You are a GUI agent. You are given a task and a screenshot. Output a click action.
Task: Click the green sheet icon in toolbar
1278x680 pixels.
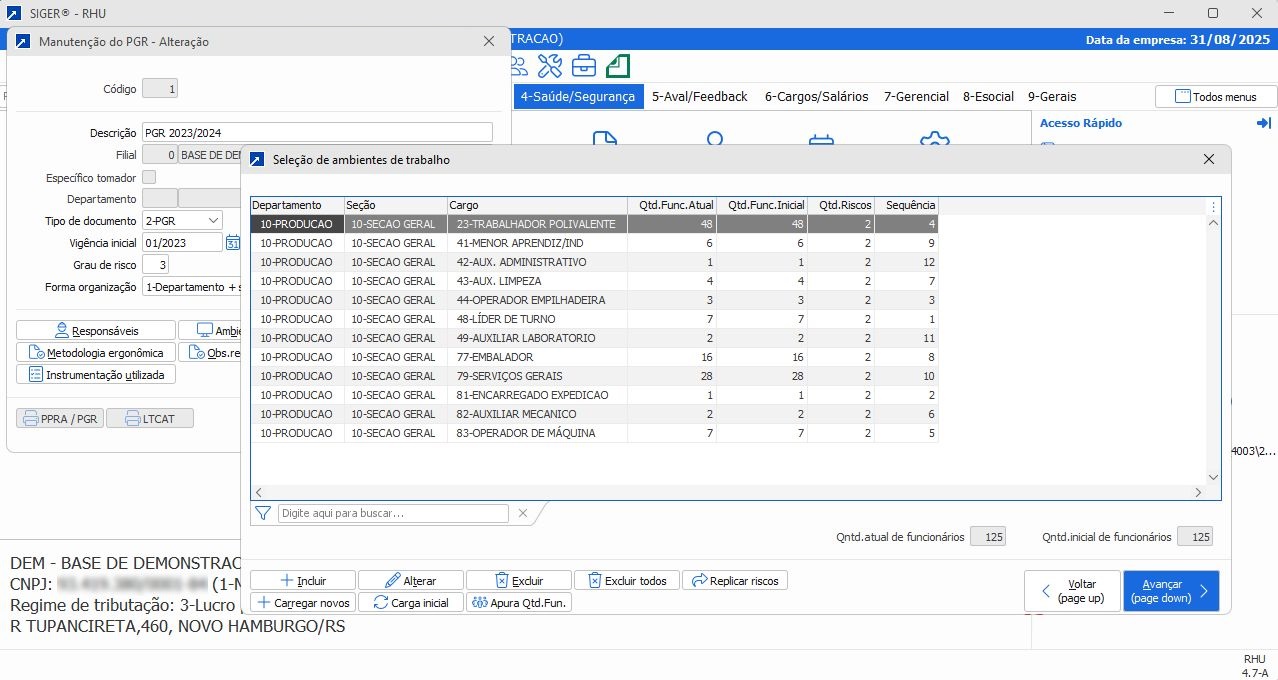[618, 66]
